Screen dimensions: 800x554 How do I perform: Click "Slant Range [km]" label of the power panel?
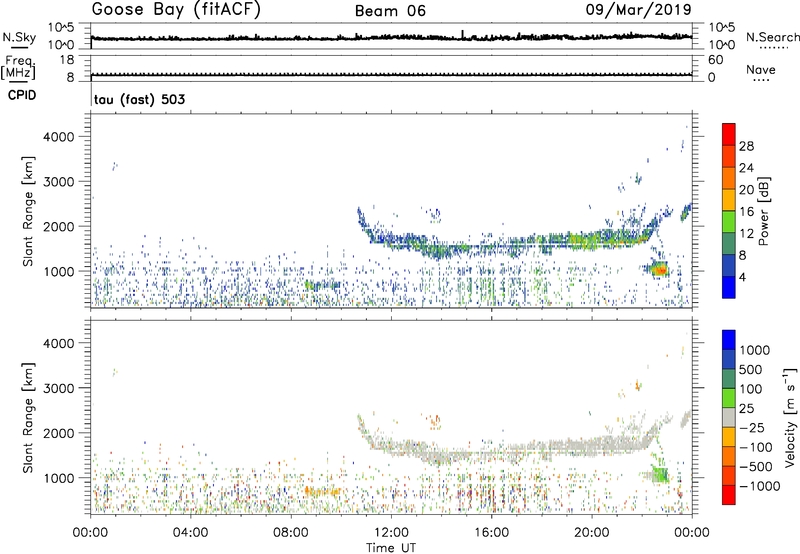click(28, 211)
